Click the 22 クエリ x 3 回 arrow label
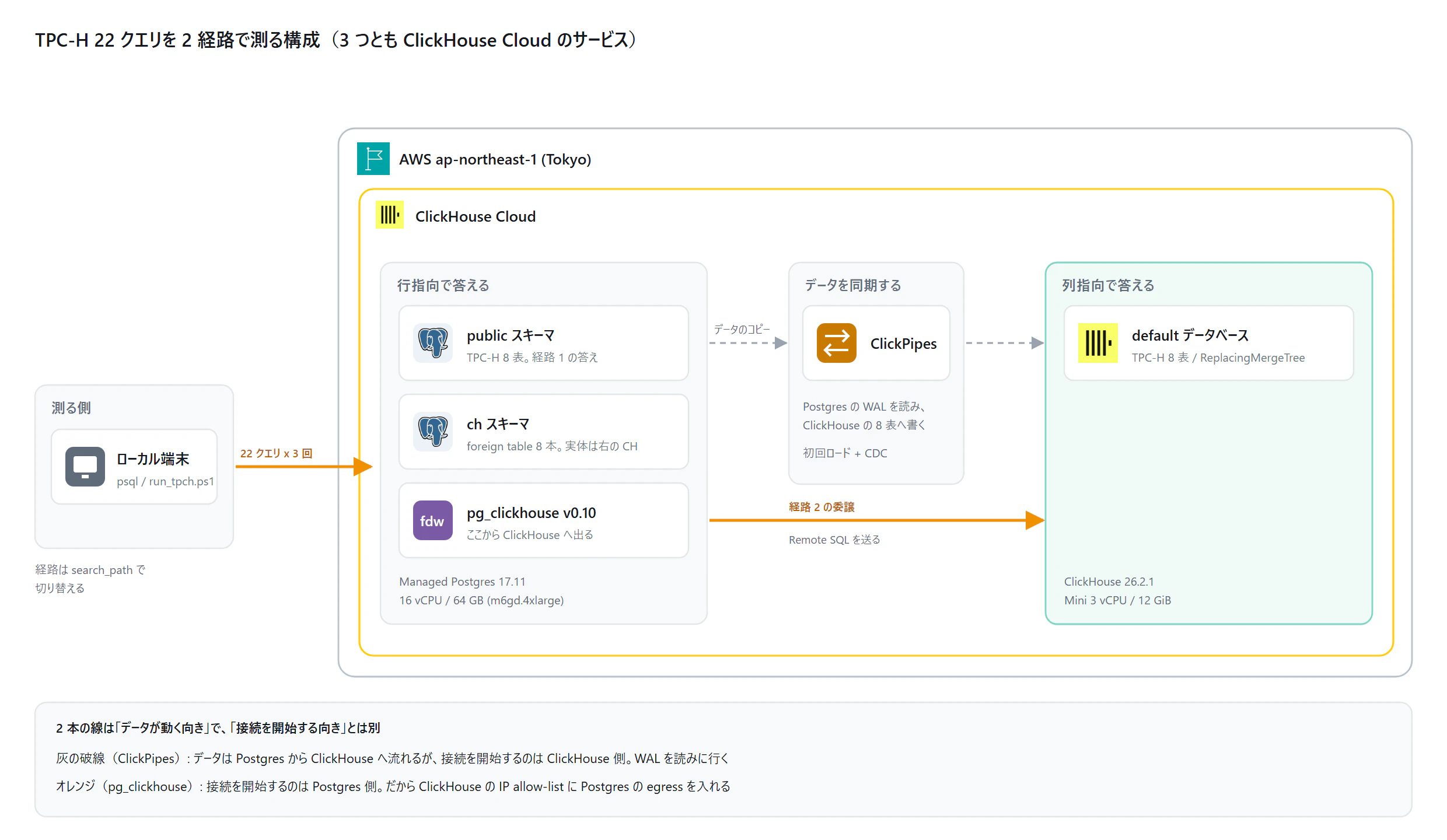 pos(277,453)
